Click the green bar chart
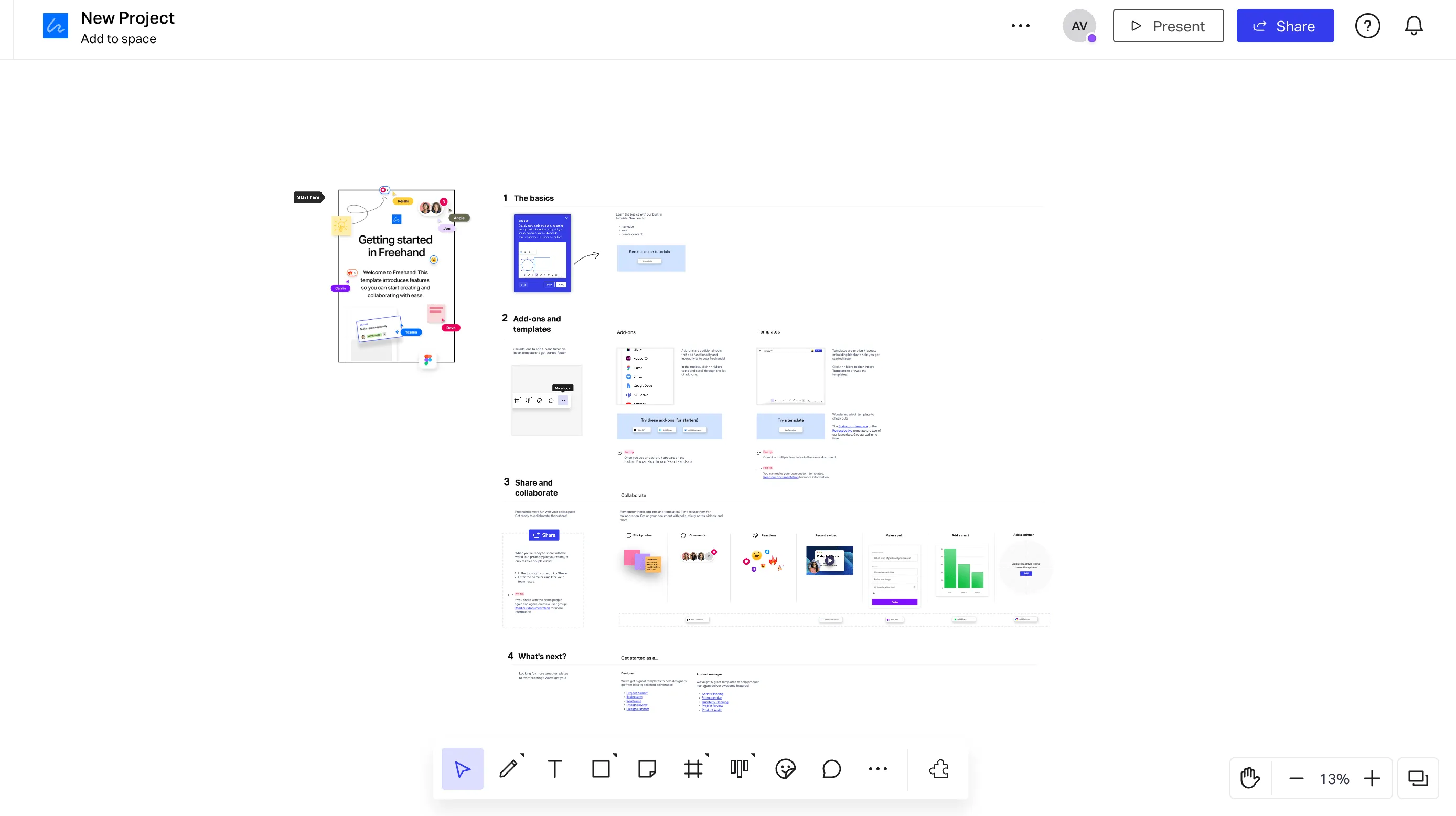The height and width of the screenshot is (816, 1456). pyautogui.click(x=962, y=569)
